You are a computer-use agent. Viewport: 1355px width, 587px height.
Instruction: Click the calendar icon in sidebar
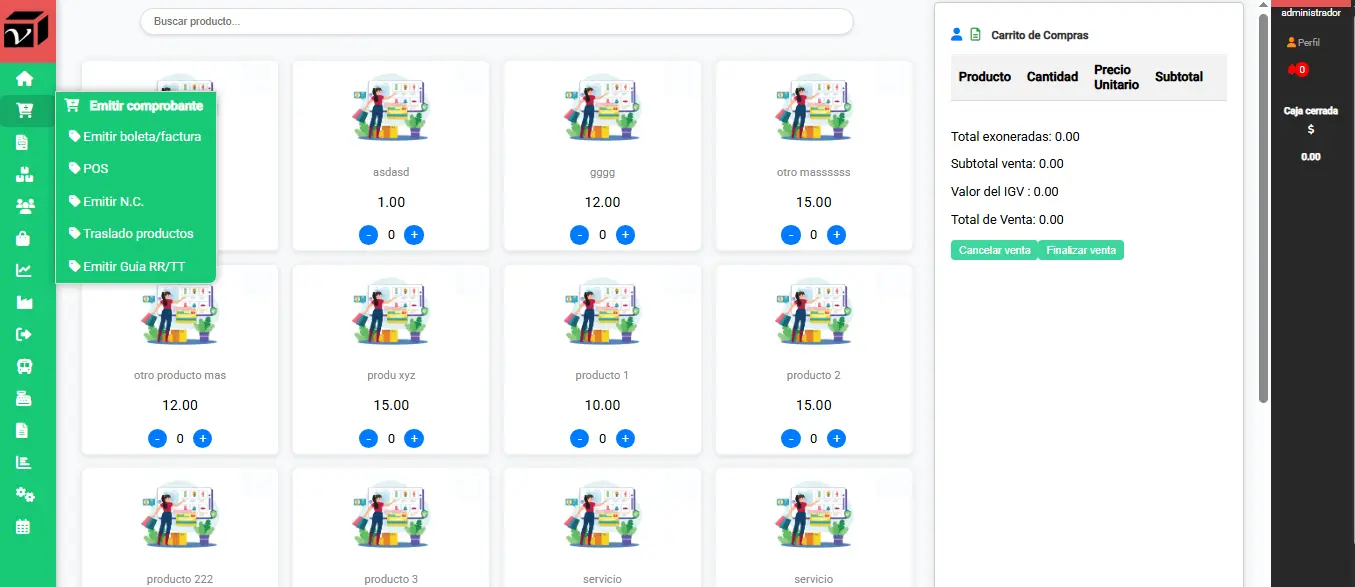(25, 526)
